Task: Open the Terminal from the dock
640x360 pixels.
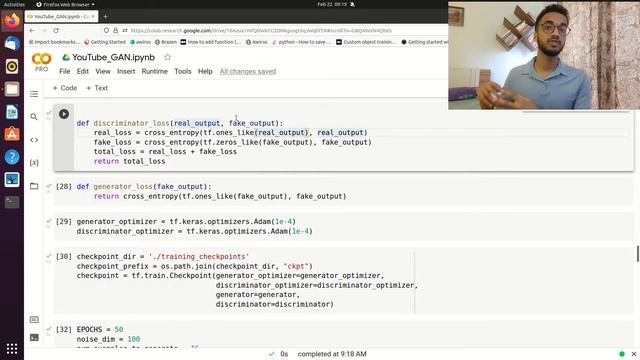Action: tap(12, 202)
